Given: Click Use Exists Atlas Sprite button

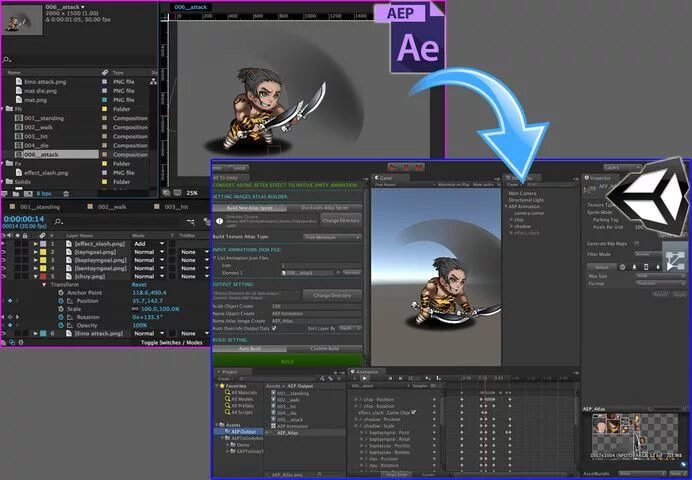Looking at the screenshot, I should click(325, 207).
